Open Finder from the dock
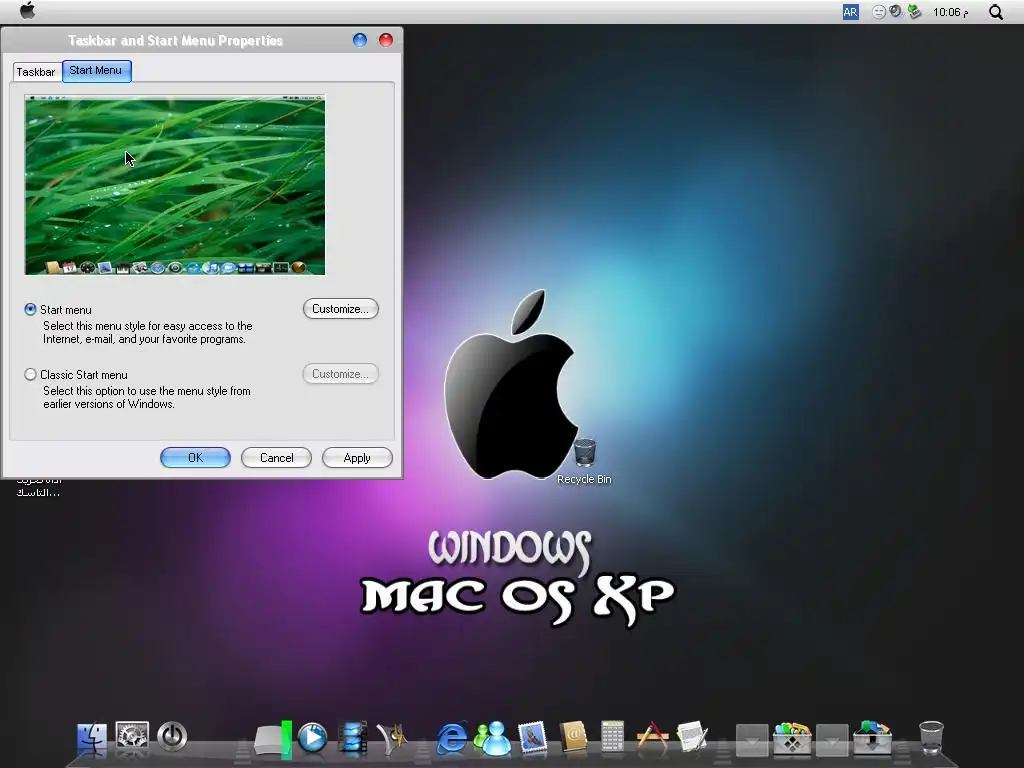The height and width of the screenshot is (768, 1024). click(x=92, y=739)
